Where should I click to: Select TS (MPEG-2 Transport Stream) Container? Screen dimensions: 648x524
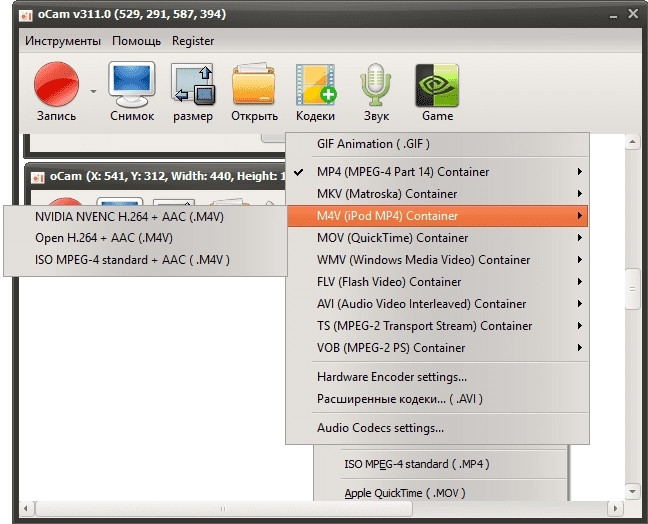(x=437, y=326)
